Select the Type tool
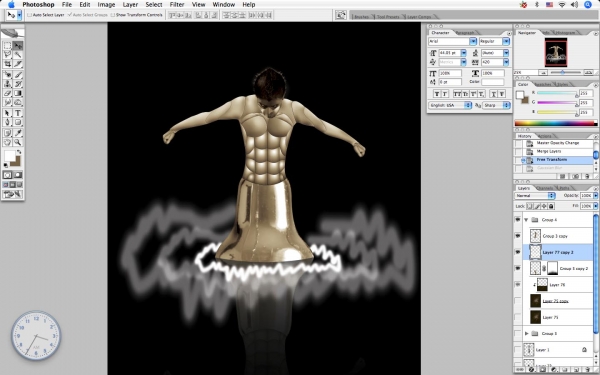Screen dimensions: 600x375 pyautogui.click(x=18, y=113)
